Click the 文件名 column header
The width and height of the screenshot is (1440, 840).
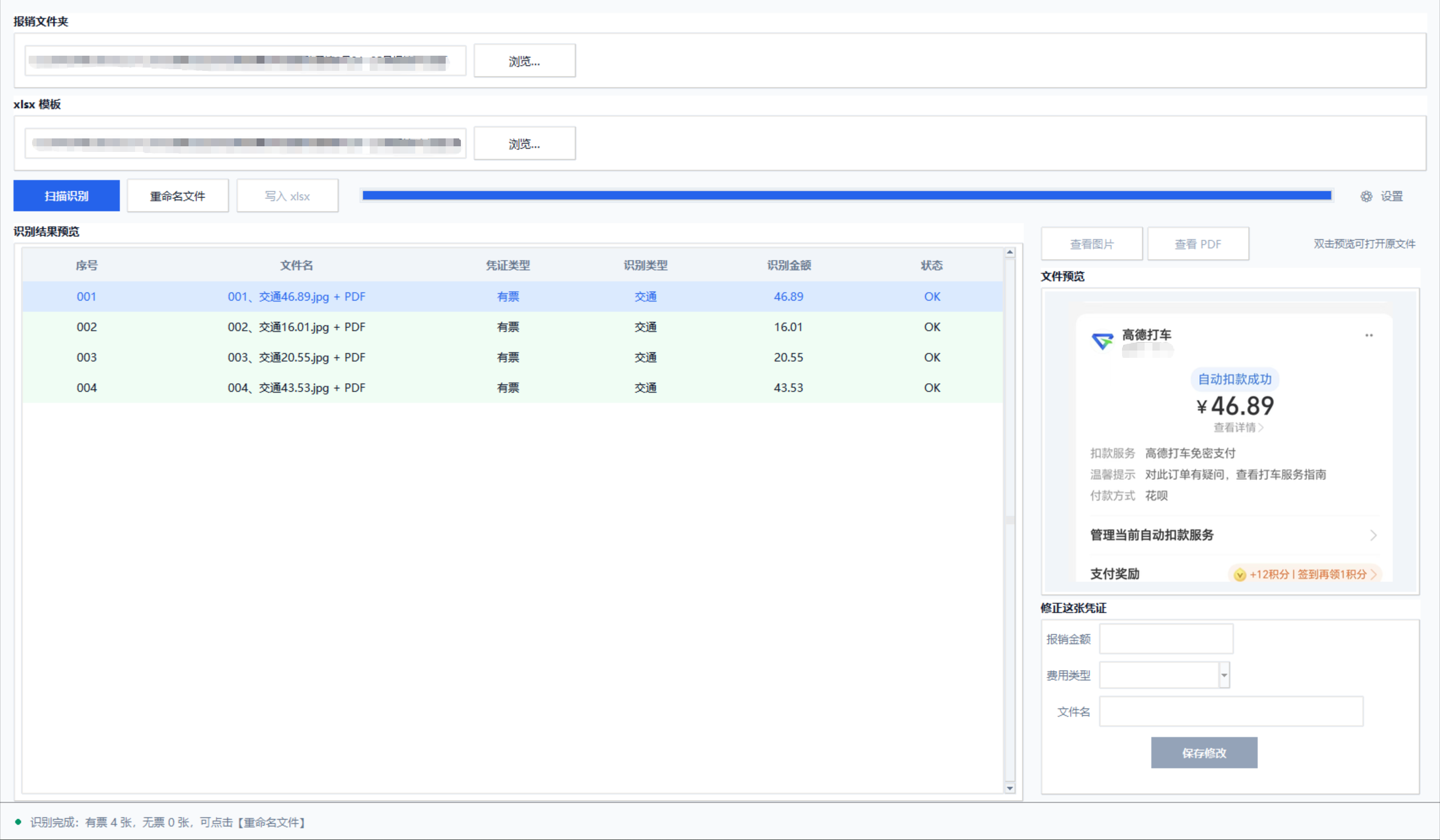(x=297, y=266)
